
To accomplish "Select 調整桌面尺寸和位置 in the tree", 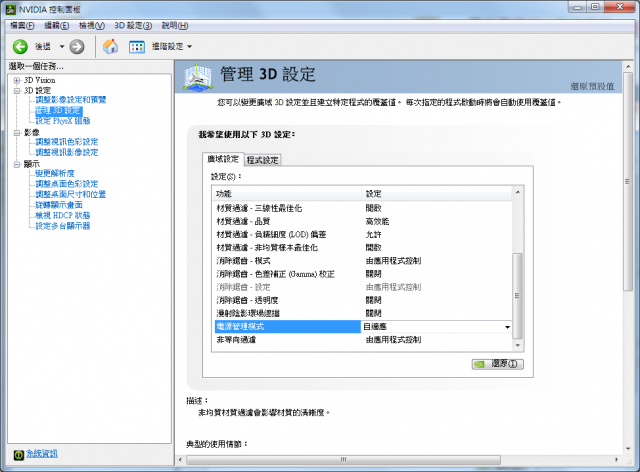I will (x=71, y=194).
